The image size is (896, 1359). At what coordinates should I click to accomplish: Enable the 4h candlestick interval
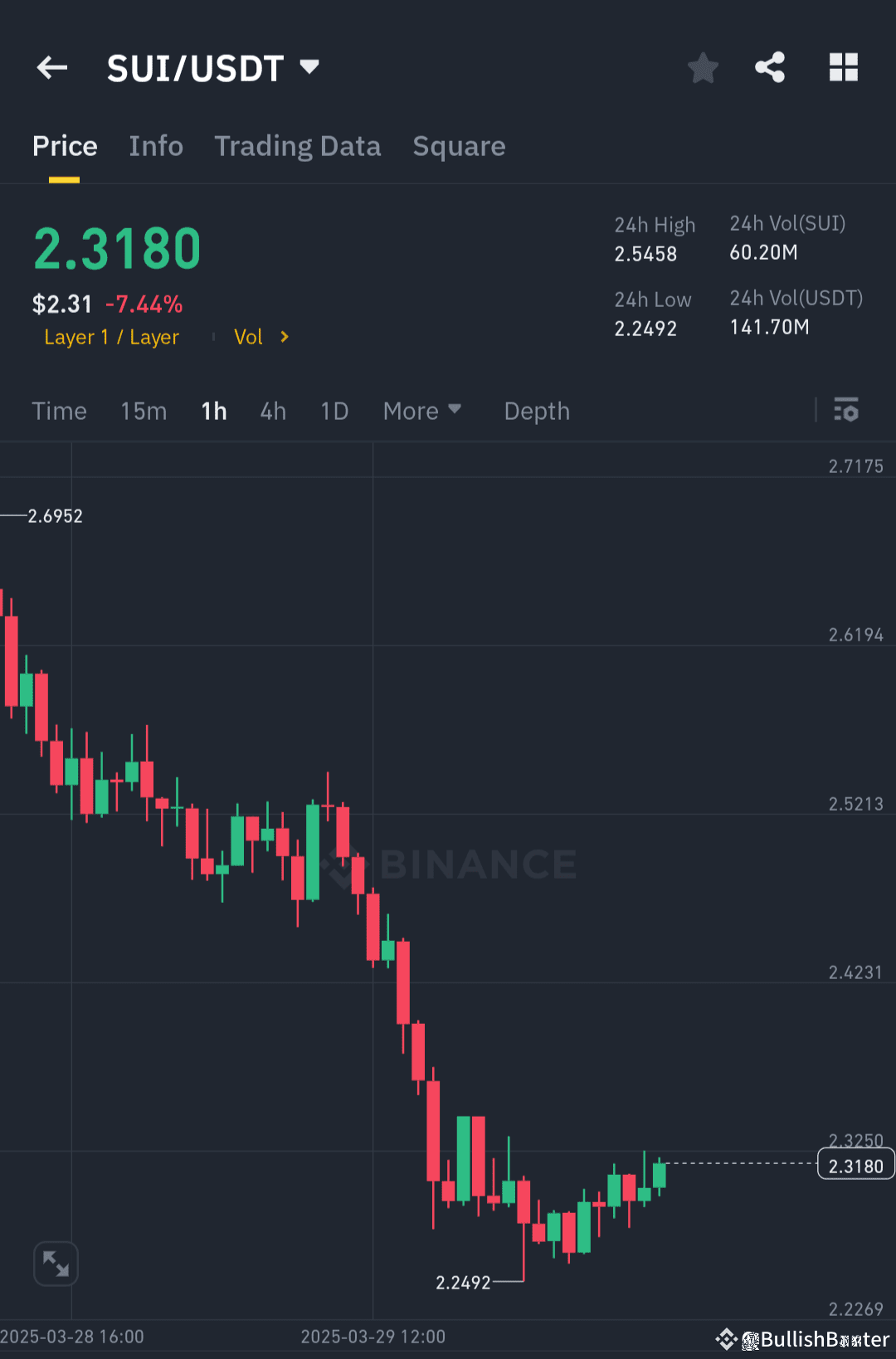(x=272, y=411)
